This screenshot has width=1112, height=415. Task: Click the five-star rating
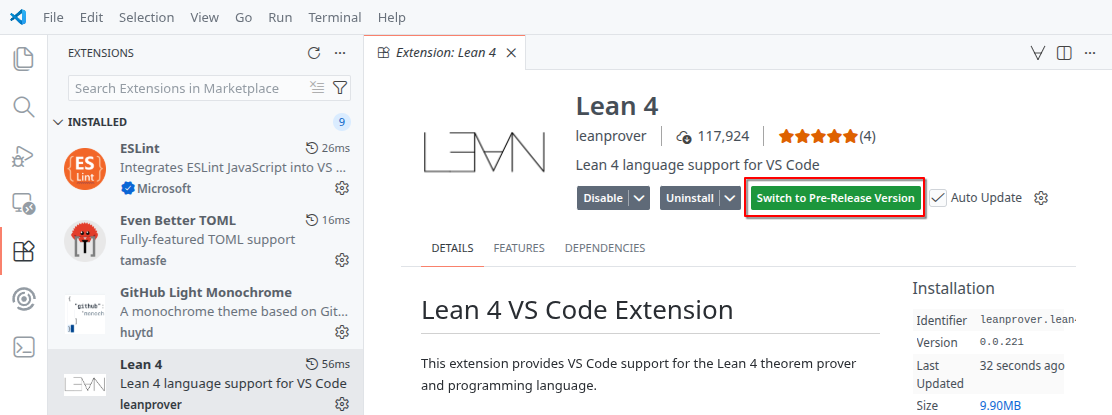(x=817, y=136)
